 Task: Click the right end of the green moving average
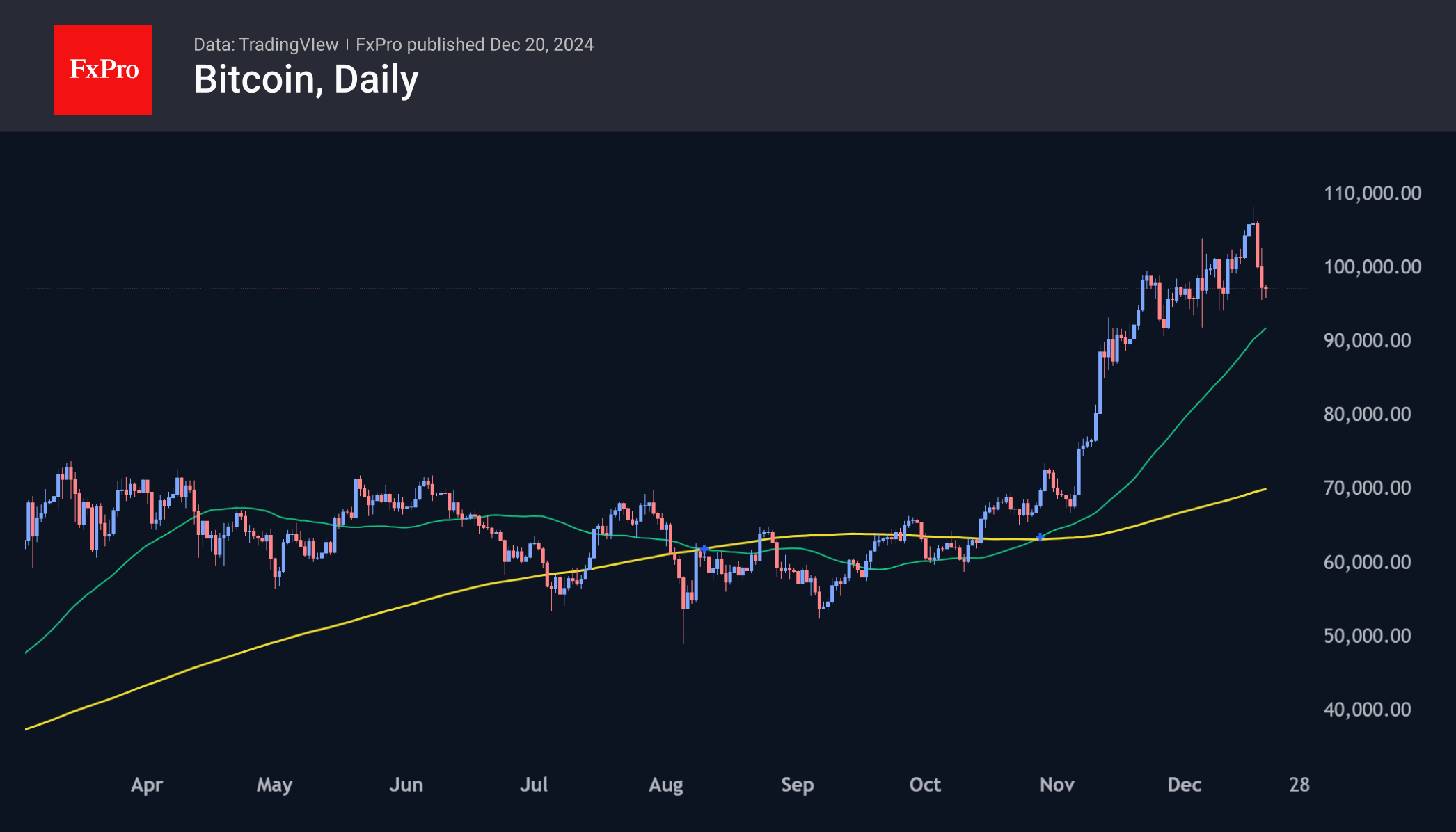[x=1264, y=330]
